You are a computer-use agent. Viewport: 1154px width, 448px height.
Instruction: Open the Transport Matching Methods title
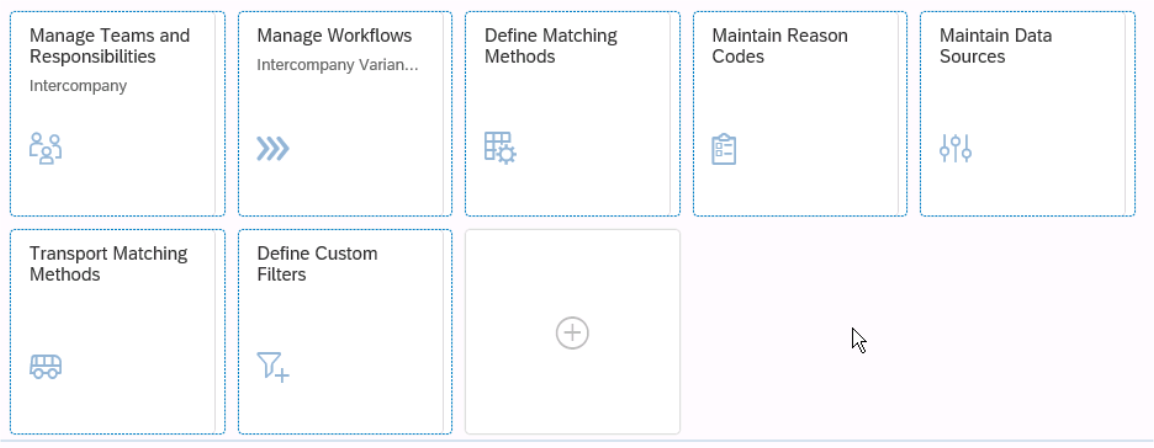[x=108, y=264]
